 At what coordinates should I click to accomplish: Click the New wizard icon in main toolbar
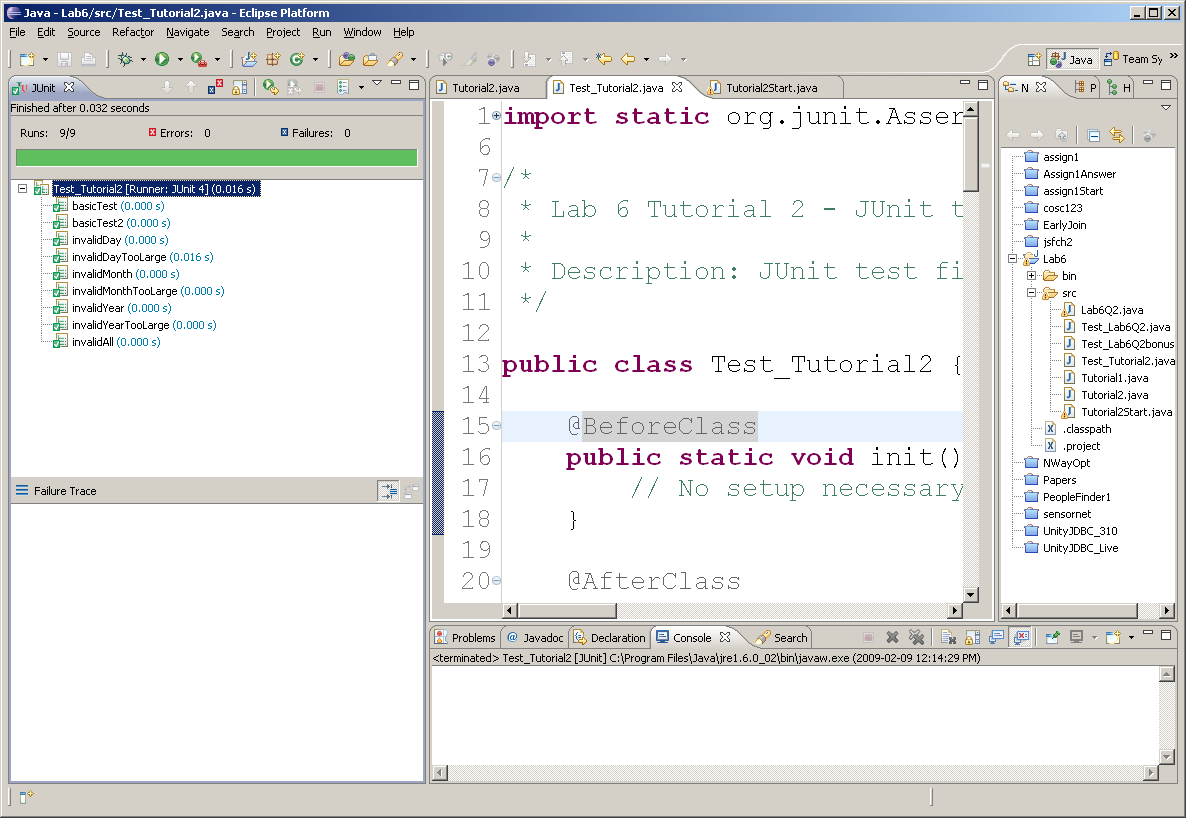(27, 59)
